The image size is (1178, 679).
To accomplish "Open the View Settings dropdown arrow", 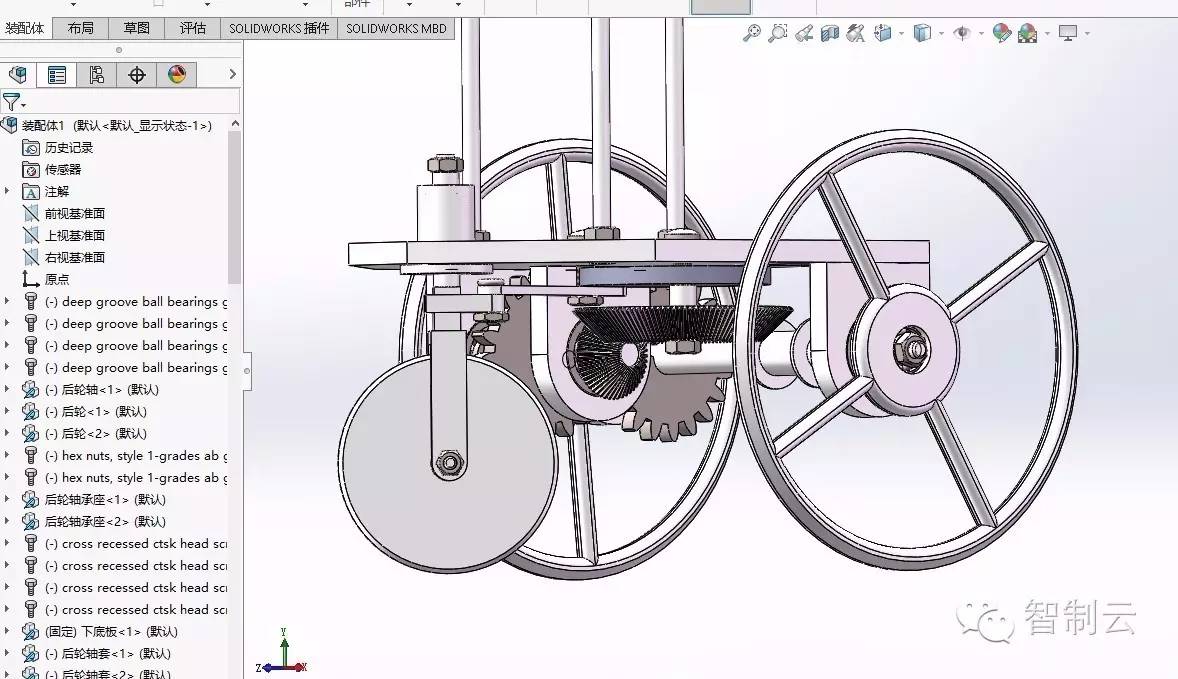I will [x=1087, y=34].
